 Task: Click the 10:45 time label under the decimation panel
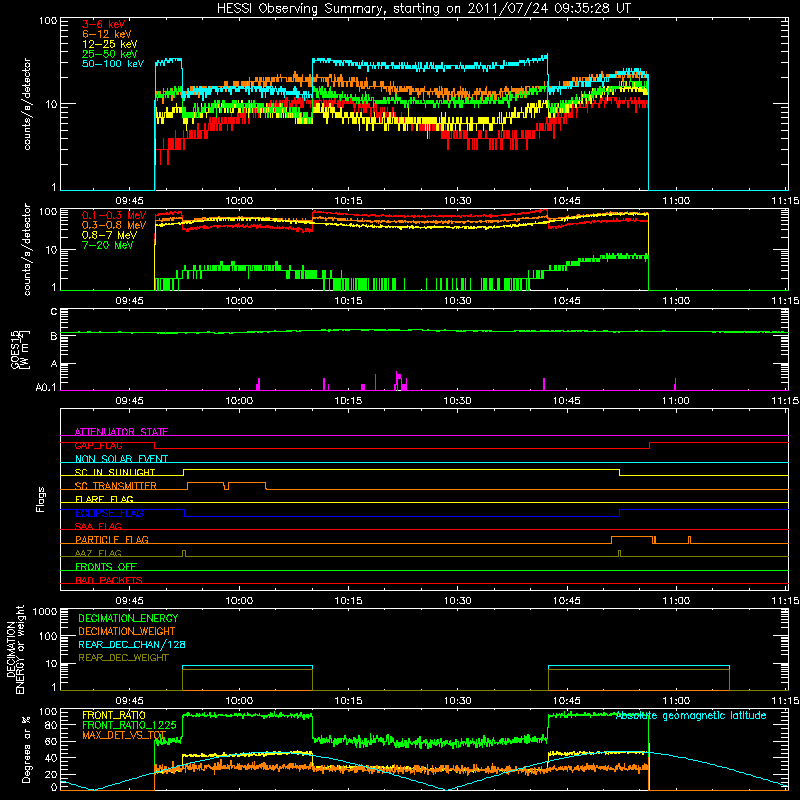click(566, 701)
